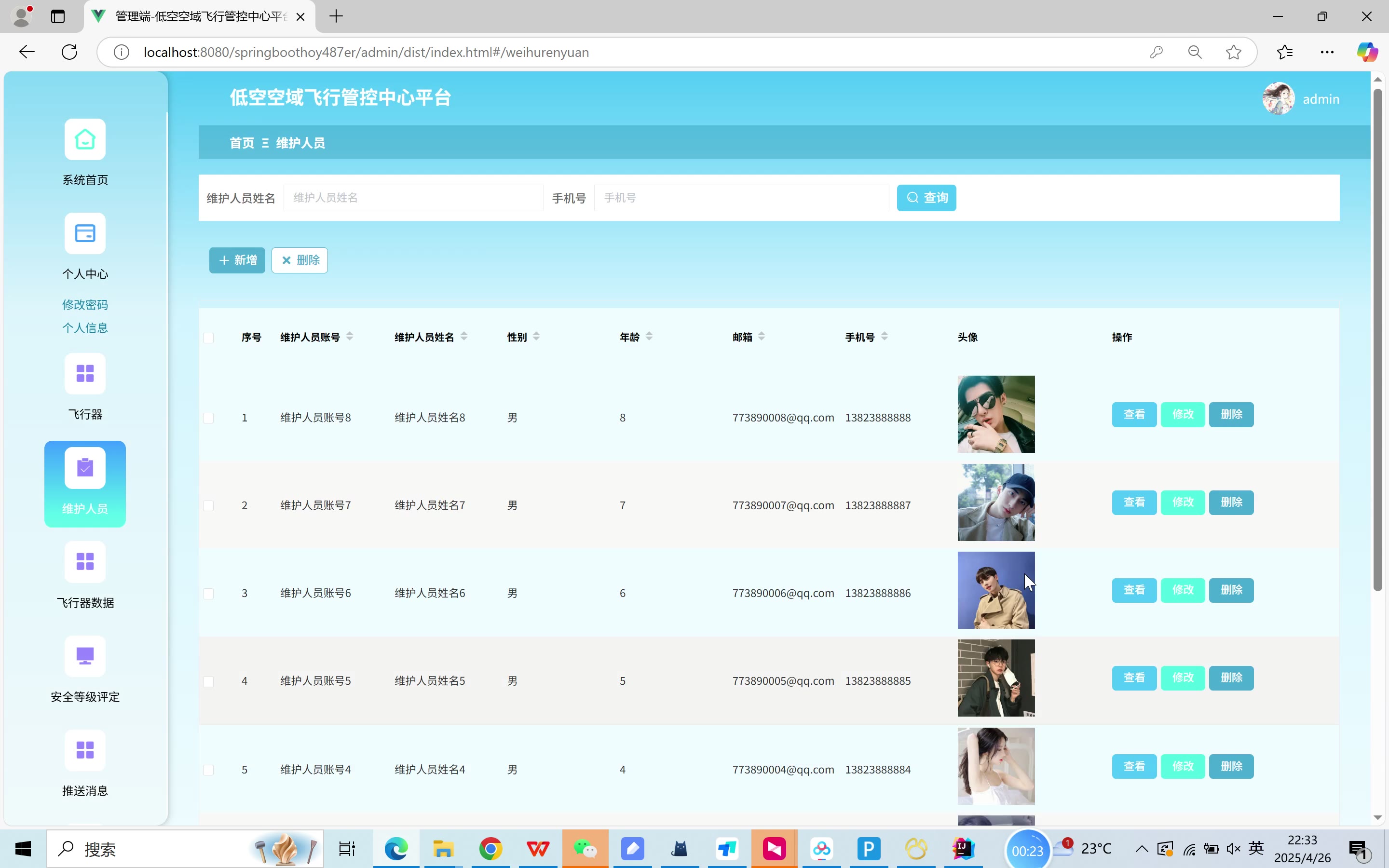Check the row for 维护人员账号6
Screen dimensions: 1389x868
coord(208,594)
